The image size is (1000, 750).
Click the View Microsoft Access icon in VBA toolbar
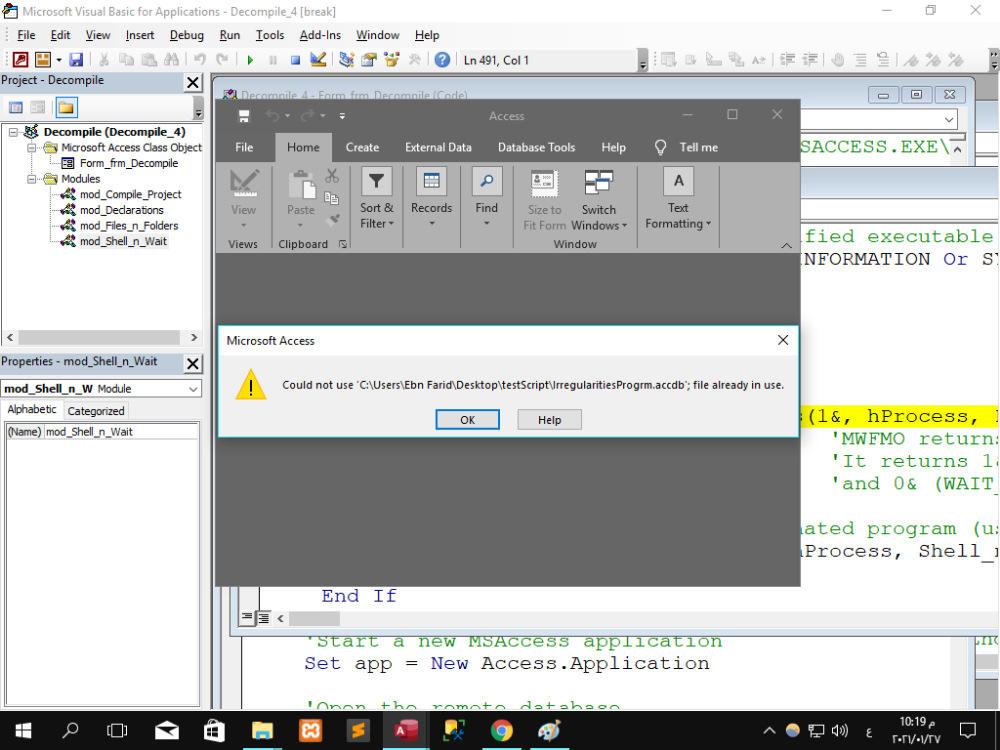20,60
